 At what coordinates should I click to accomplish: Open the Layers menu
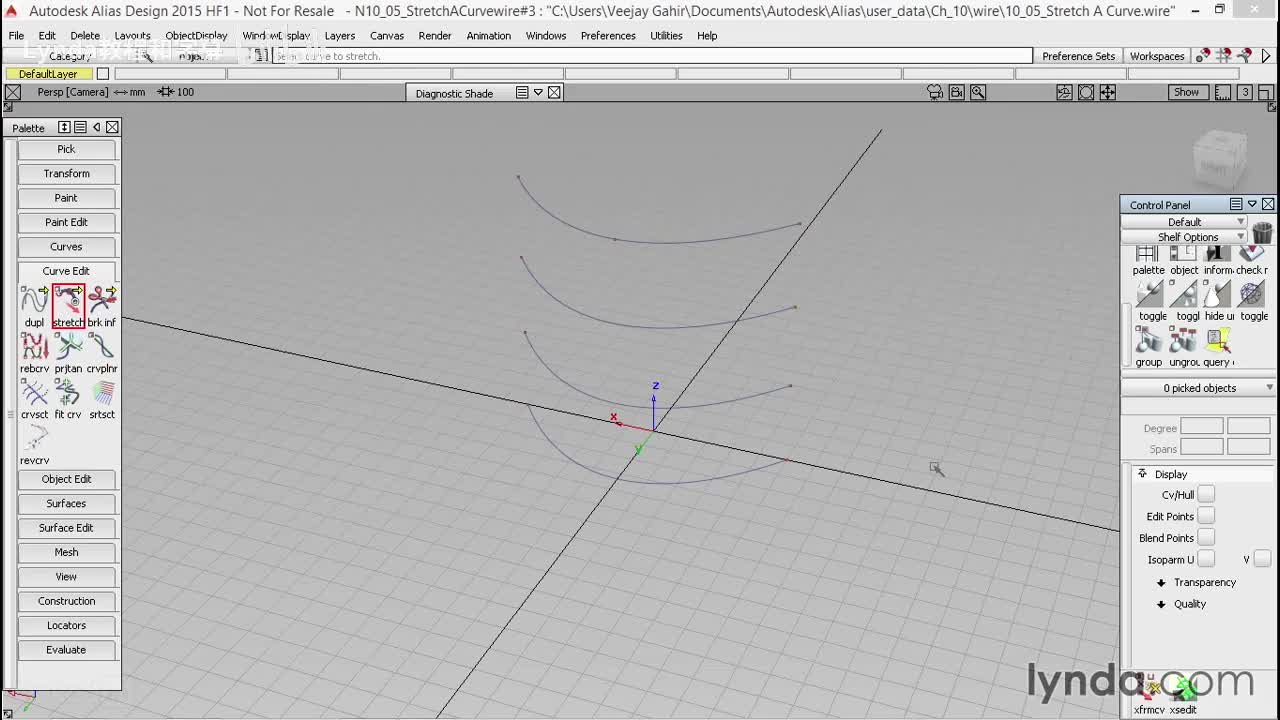[x=340, y=35]
